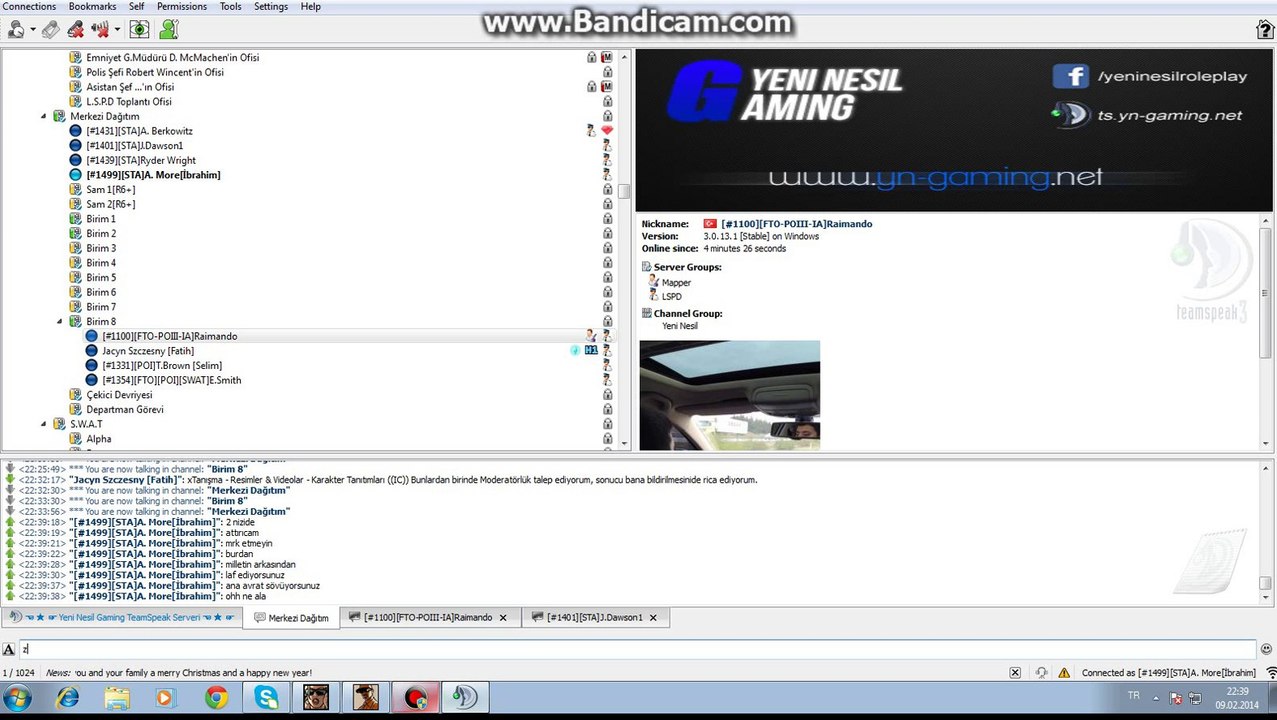Image resolution: width=1277 pixels, height=720 pixels.
Task: Open Skype from the Windows taskbar
Action: 266,697
